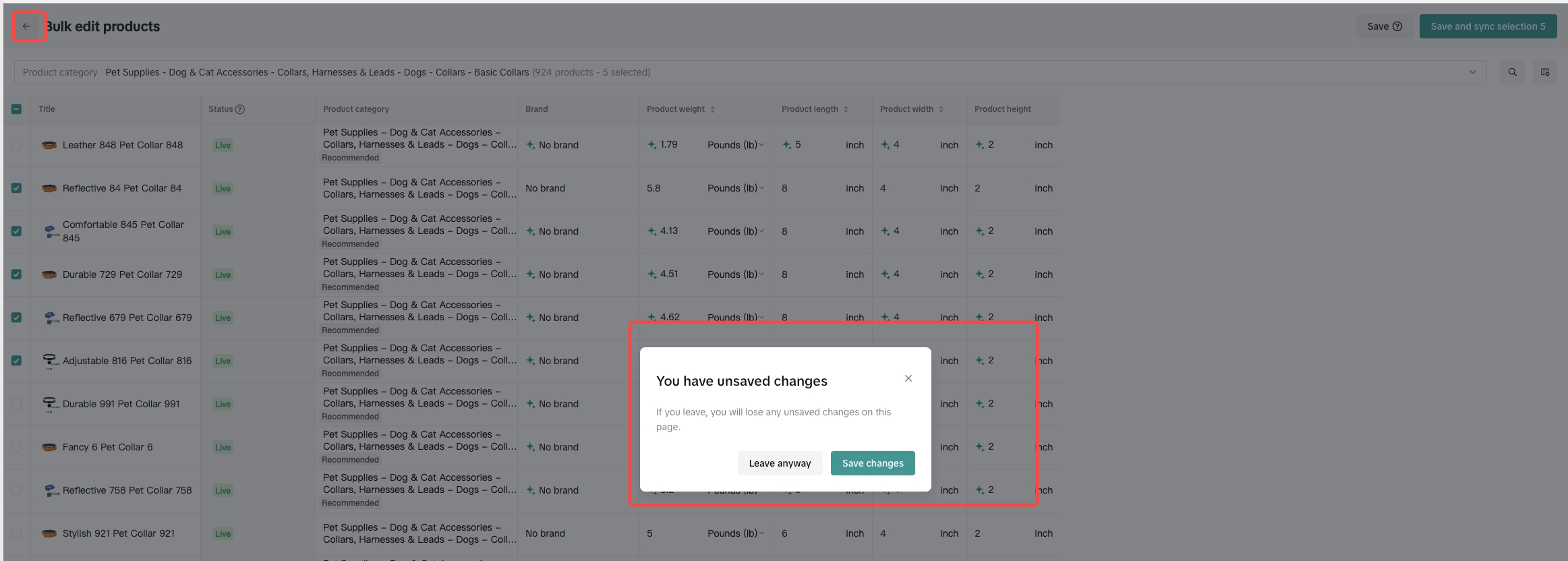
Task: Uncheck Adjustable 816 Pet Collar row
Action: pyautogui.click(x=16, y=361)
